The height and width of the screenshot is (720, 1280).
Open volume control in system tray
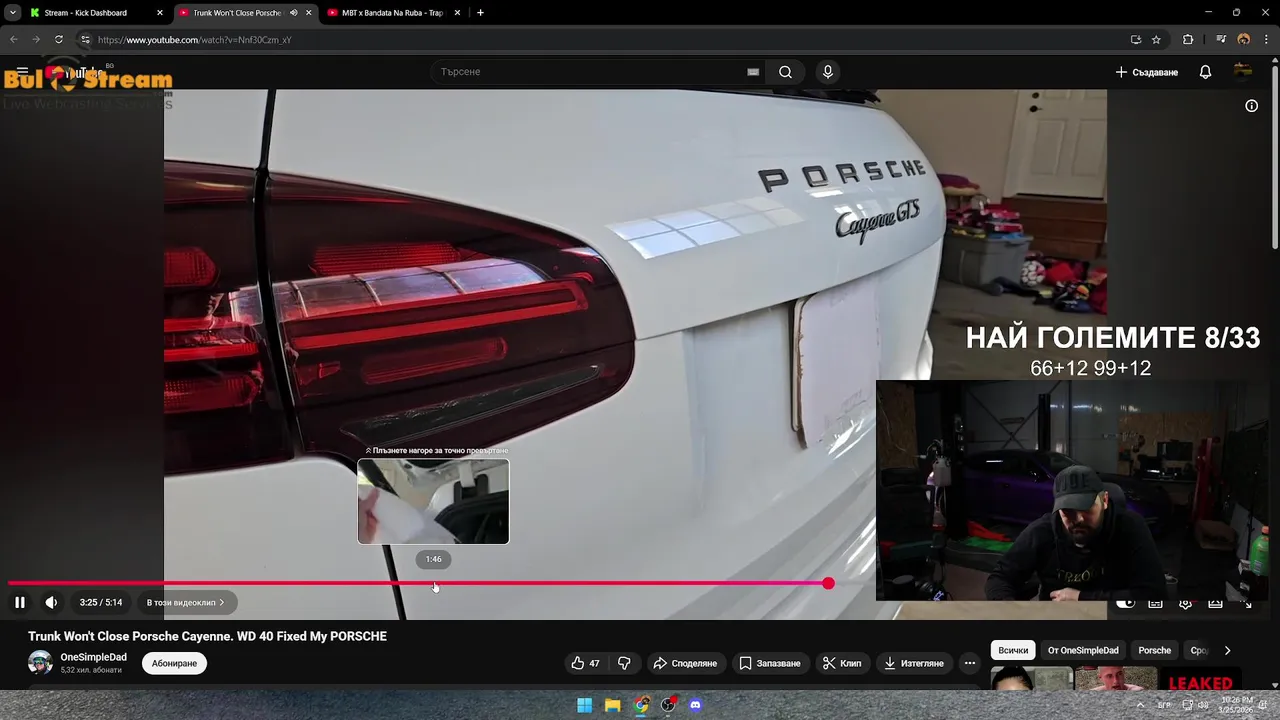click(1203, 705)
